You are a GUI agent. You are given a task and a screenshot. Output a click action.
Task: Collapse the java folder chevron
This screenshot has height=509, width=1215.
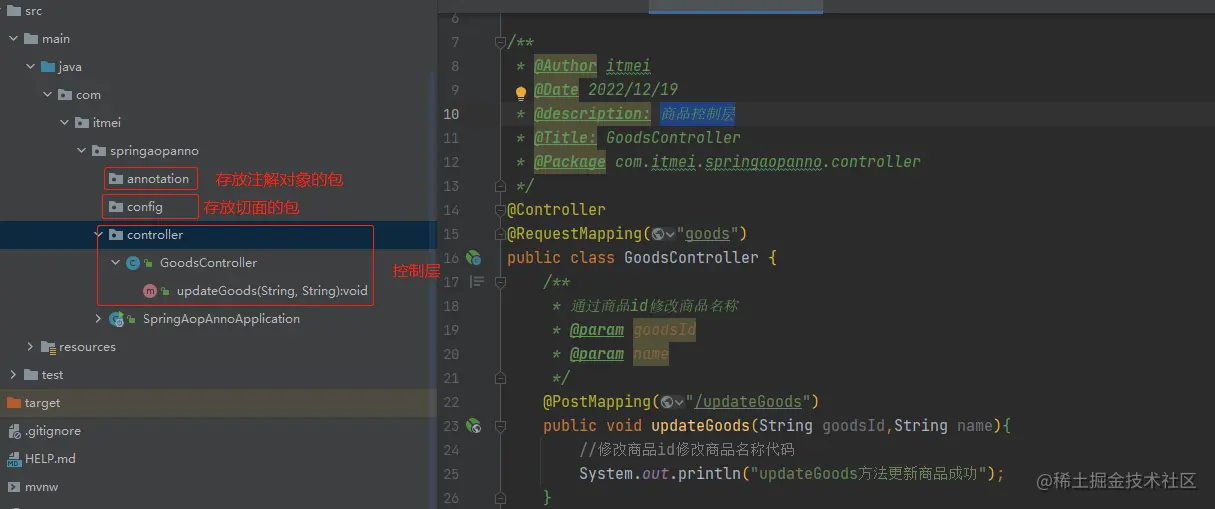pyautogui.click(x=31, y=67)
